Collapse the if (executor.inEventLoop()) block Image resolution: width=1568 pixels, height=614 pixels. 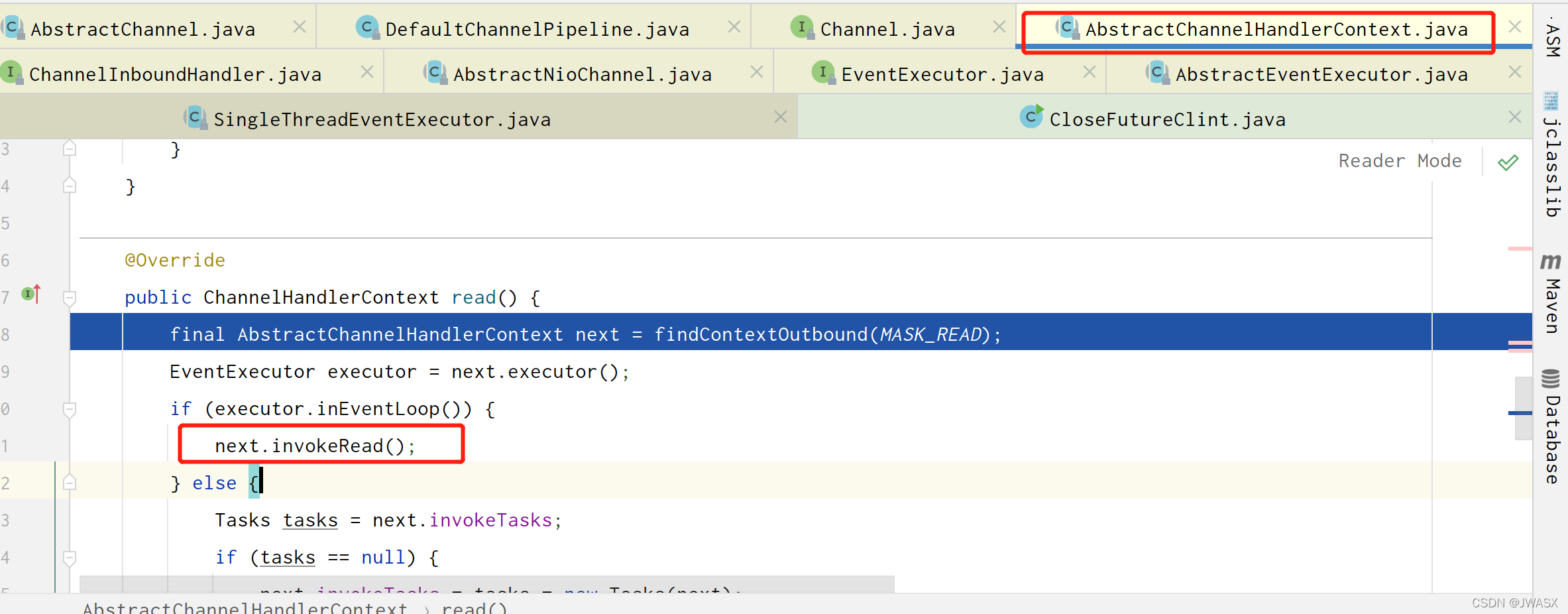point(70,409)
